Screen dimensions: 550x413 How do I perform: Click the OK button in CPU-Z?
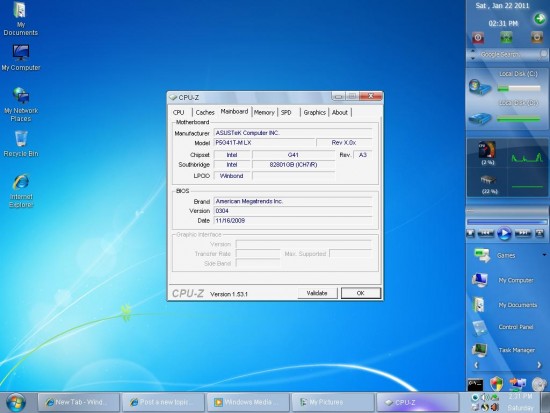[x=361, y=293]
